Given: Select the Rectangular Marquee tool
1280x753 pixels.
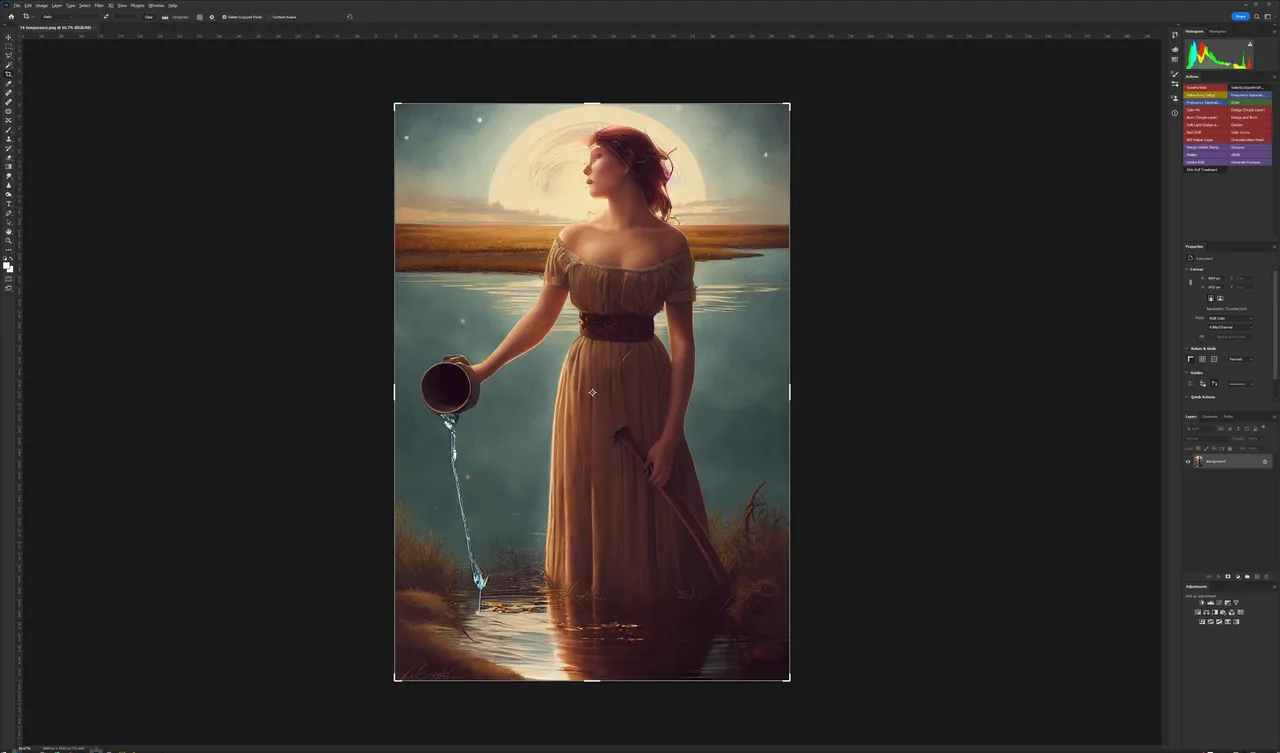Looking at the screenshot, I should [9, 46].
